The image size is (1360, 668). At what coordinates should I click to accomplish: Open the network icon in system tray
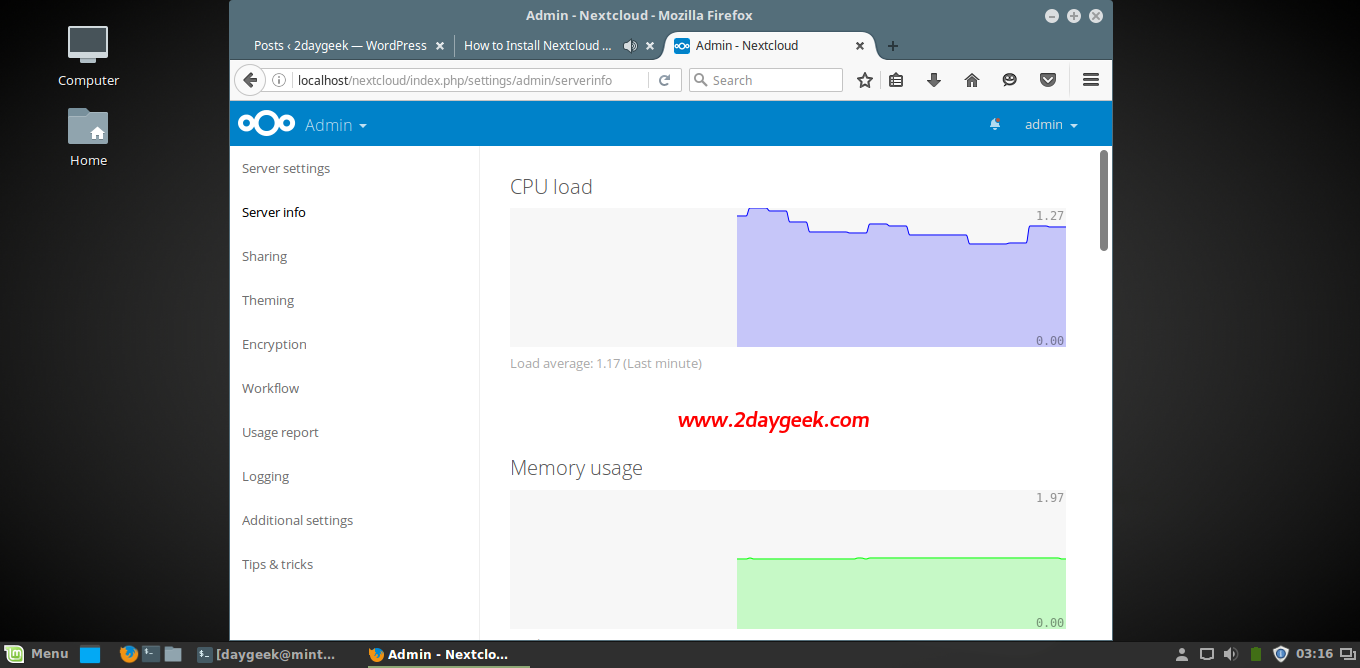(x=1207, y=654)
